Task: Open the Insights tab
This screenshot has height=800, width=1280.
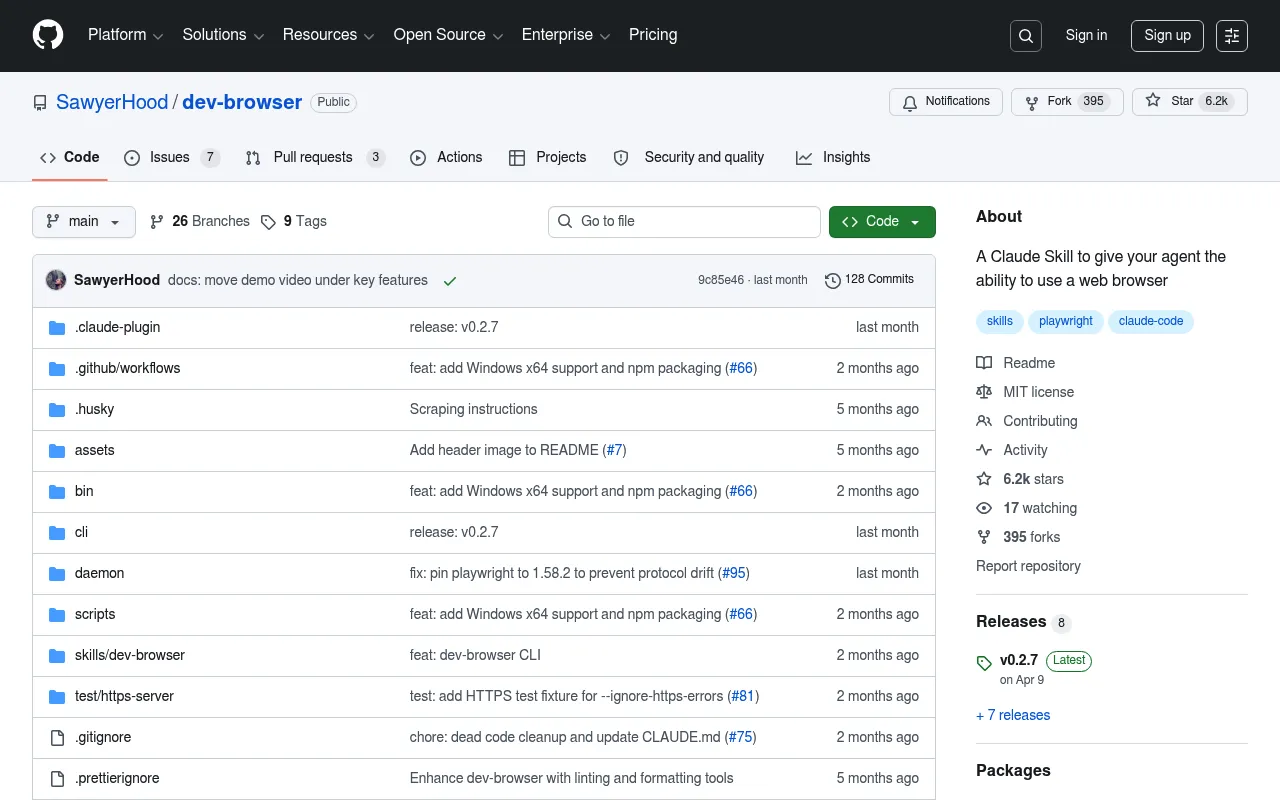Action: 833,158
